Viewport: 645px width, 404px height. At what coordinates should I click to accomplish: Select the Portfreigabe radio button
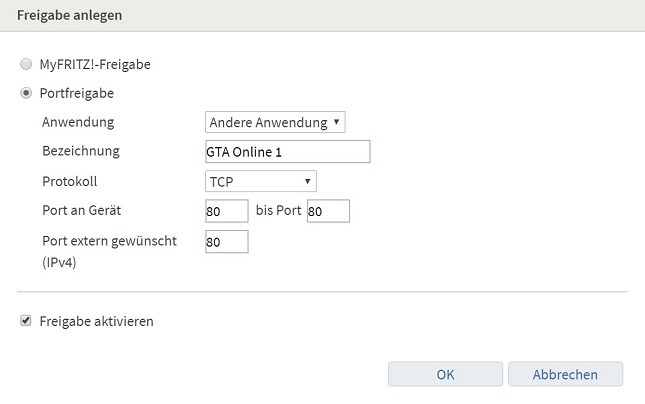26,93
